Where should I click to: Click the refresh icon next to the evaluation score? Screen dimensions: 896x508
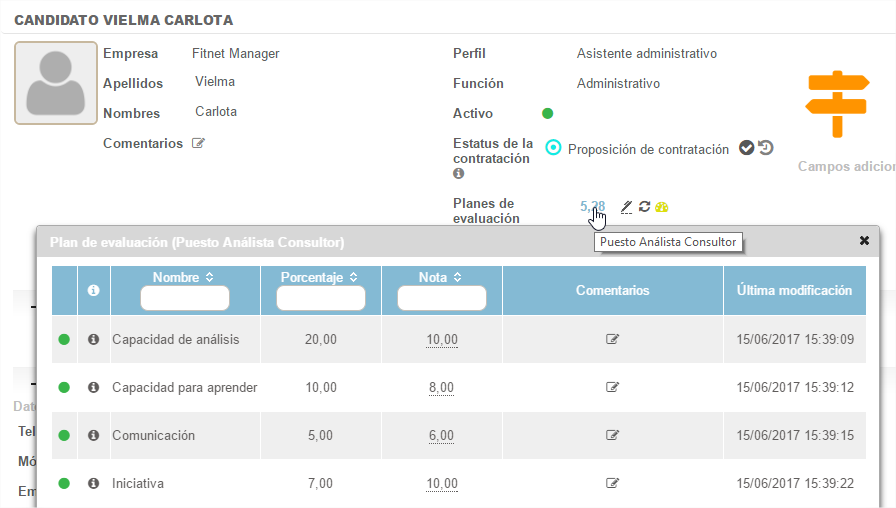(x=645, y=207)
